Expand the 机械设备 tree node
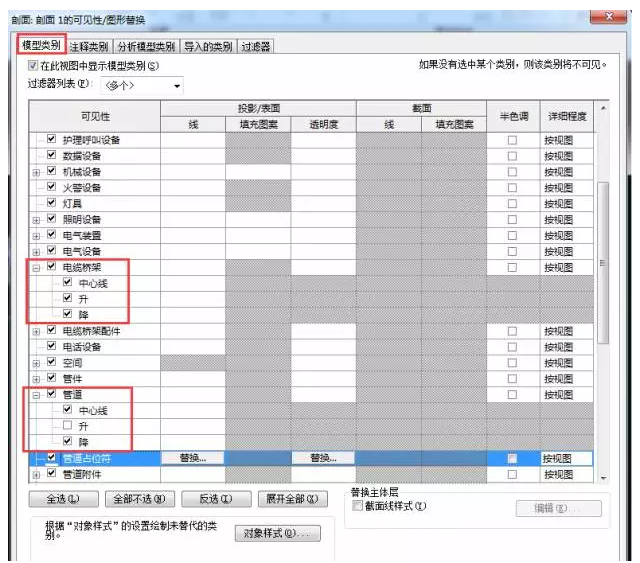This screenshot has width=640, height=563. coord(36,173)
